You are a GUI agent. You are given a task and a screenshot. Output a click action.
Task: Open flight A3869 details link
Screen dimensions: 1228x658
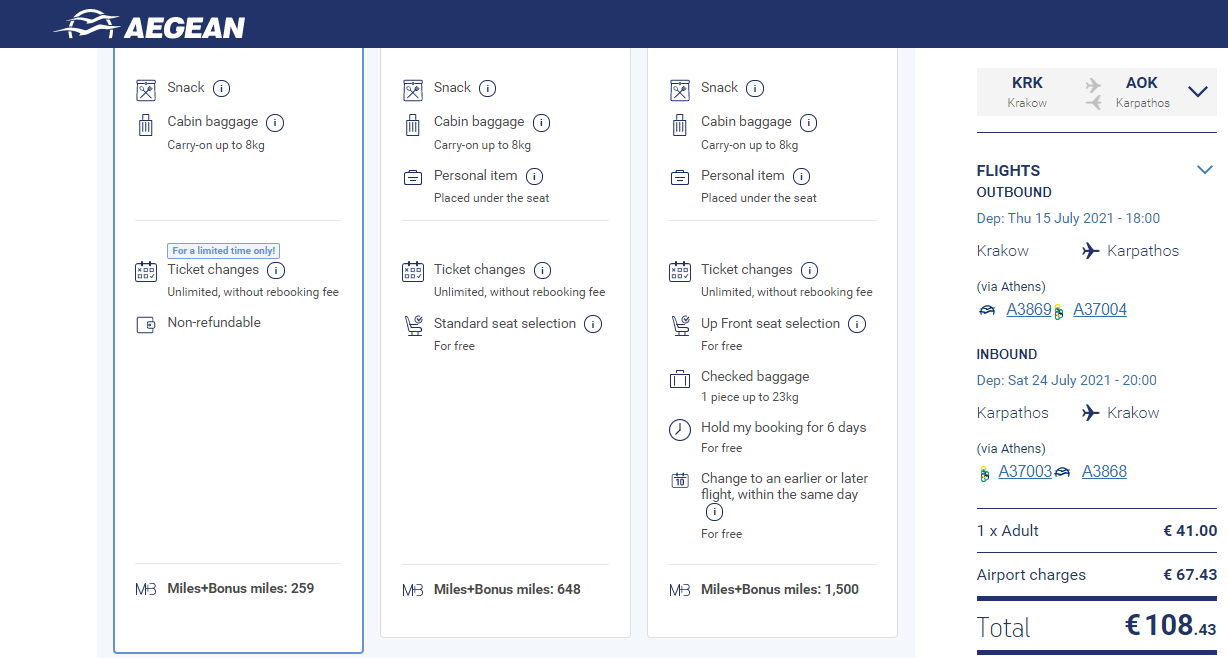[1028, 310]
